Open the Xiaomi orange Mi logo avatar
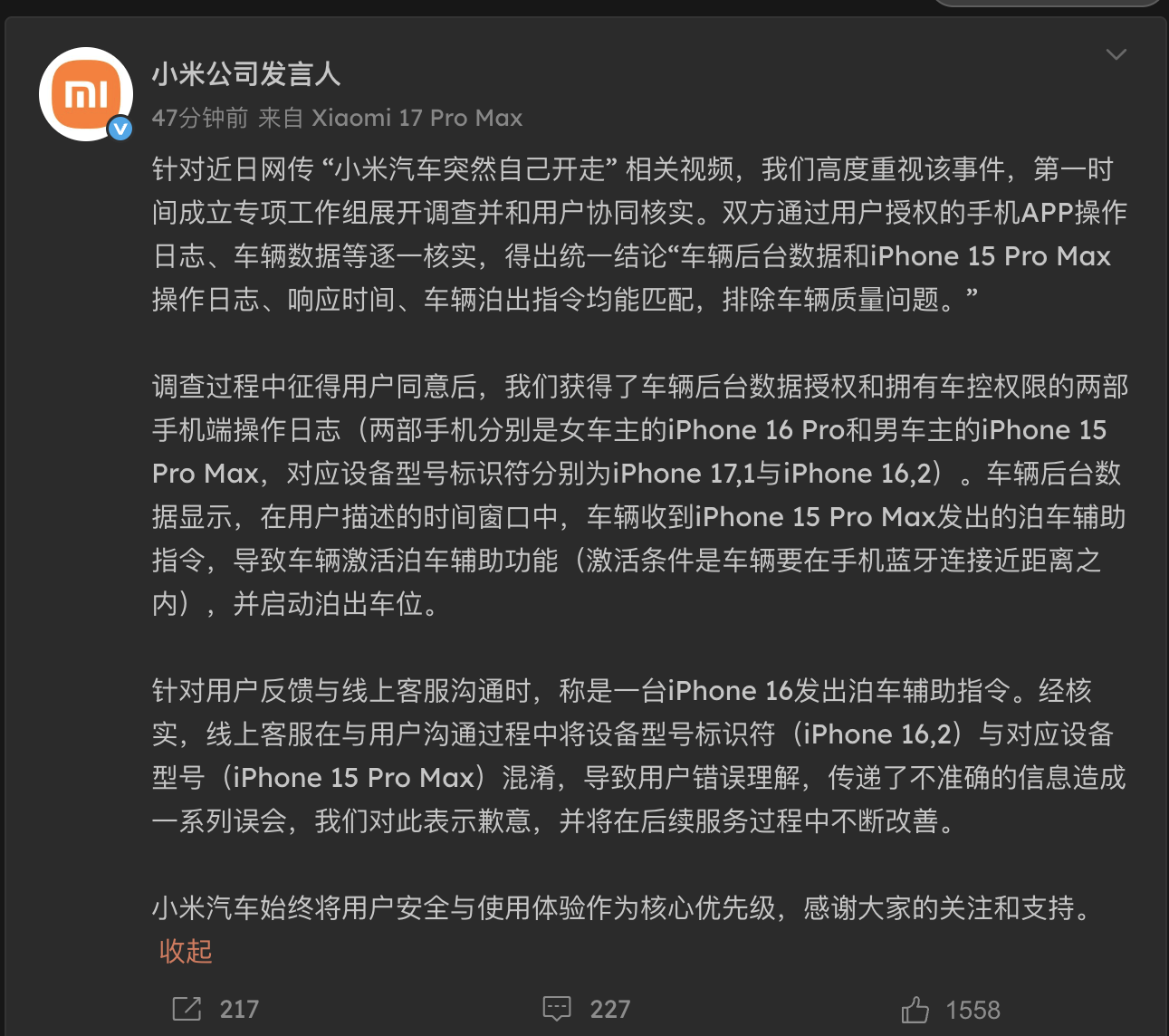Screen dimensions: 1169x1036 (x=86, y=94)
